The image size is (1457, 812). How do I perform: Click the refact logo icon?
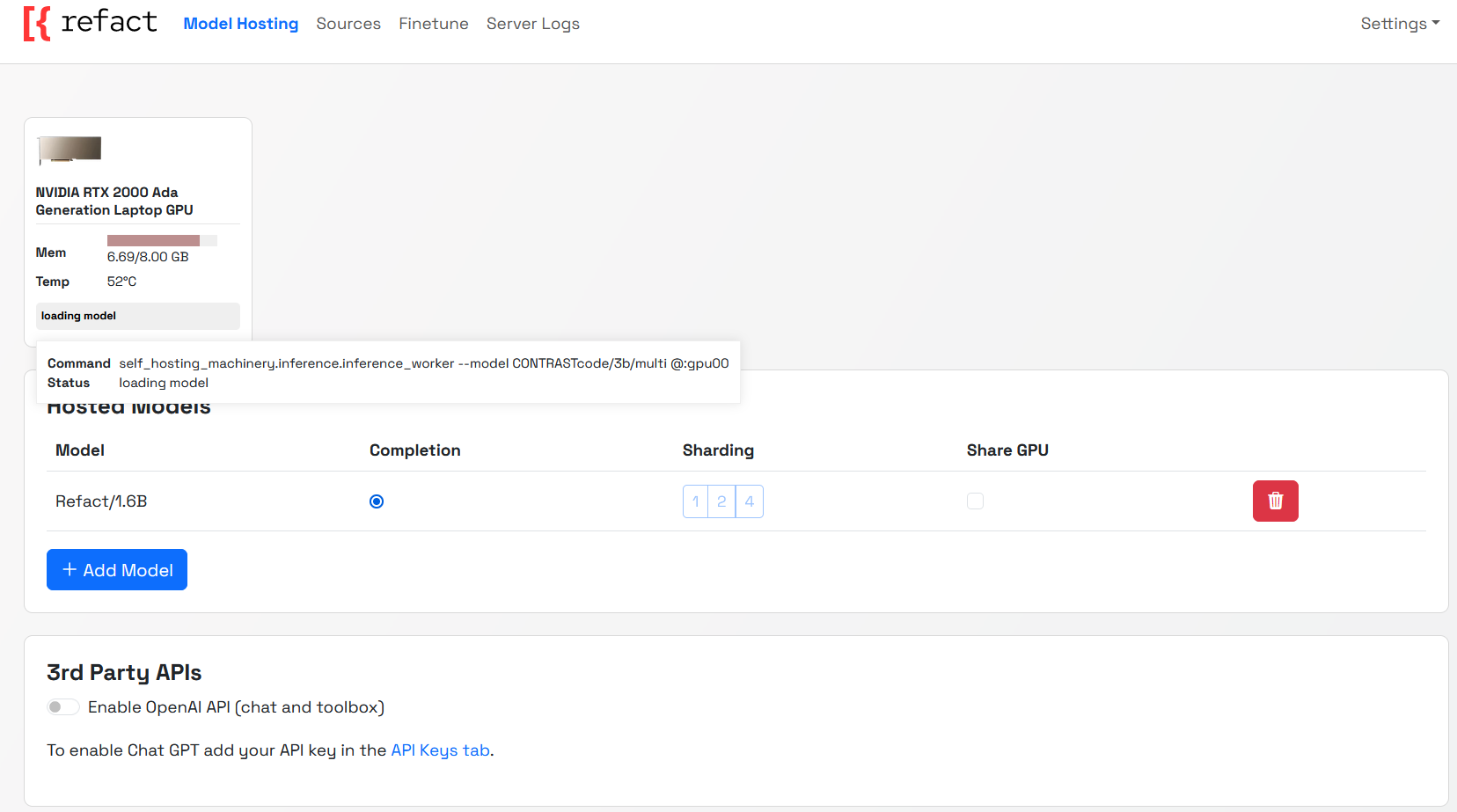tap(37, 24)
